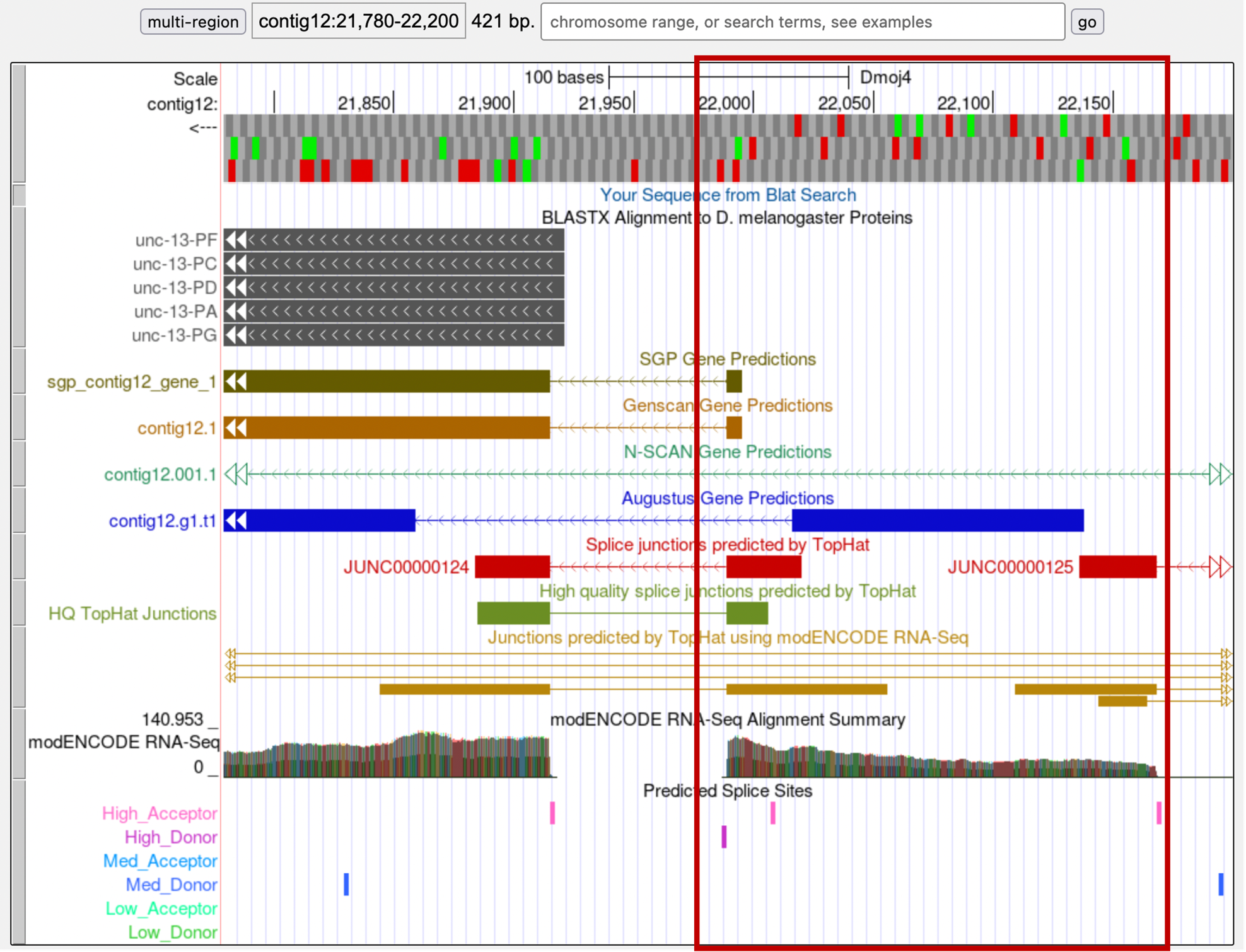The image size is (1246, 952).
Task: Select the JUNC00000125 junction label
Action: 1010,567
